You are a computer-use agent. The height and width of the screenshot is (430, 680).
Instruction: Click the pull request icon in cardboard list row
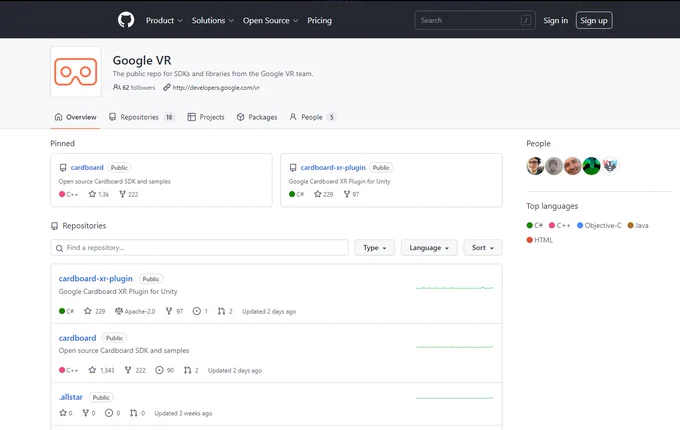[x=187, y=370]
